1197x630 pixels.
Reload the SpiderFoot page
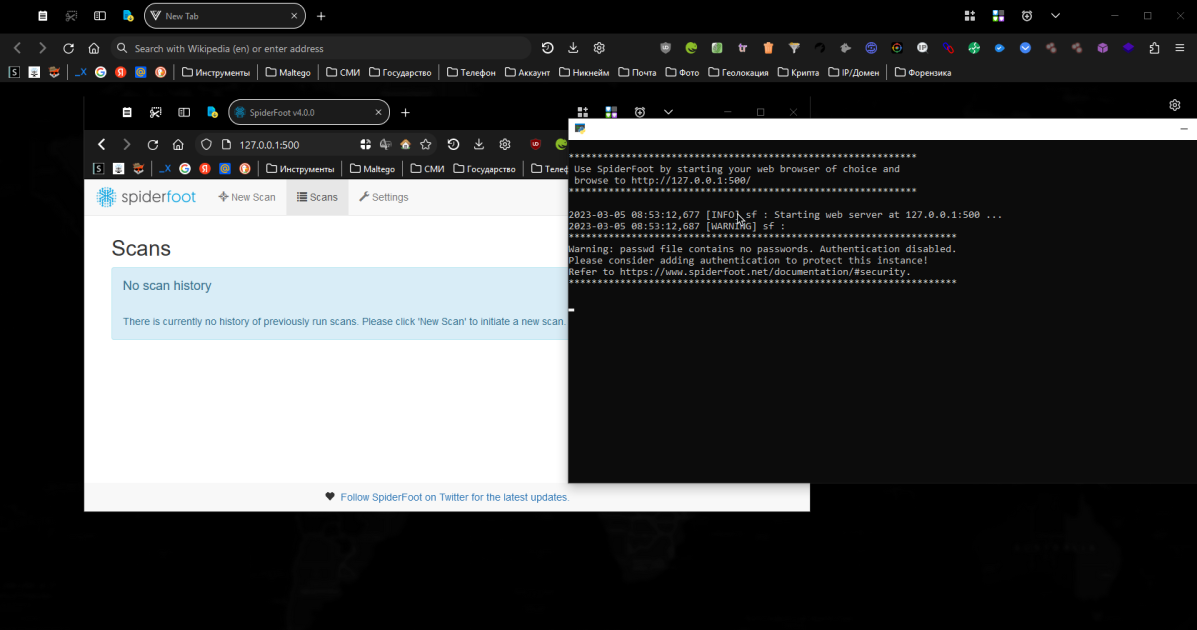153,144
